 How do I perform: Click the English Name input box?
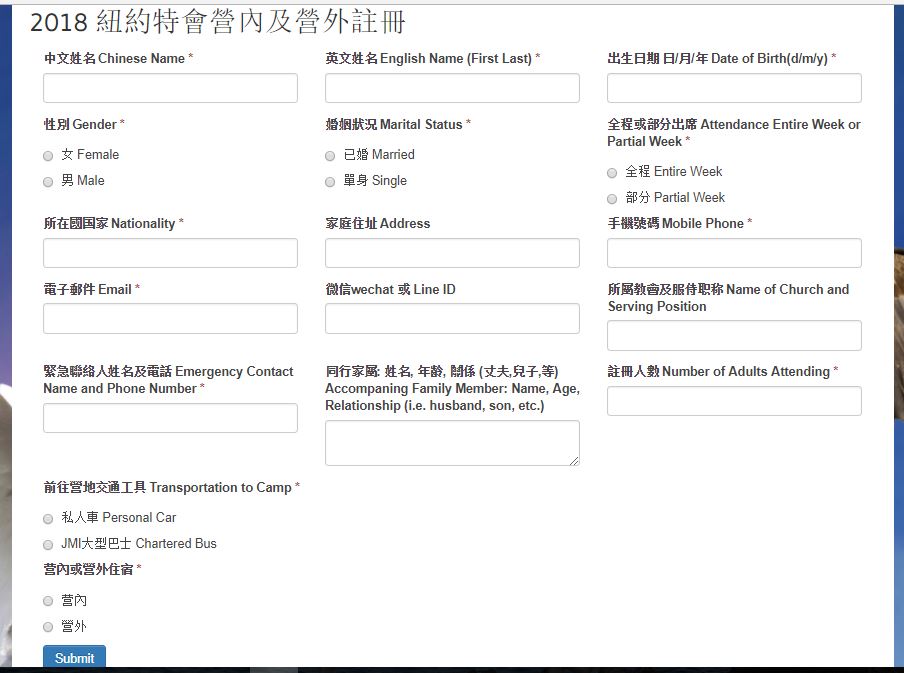click(x=452, y=88)
